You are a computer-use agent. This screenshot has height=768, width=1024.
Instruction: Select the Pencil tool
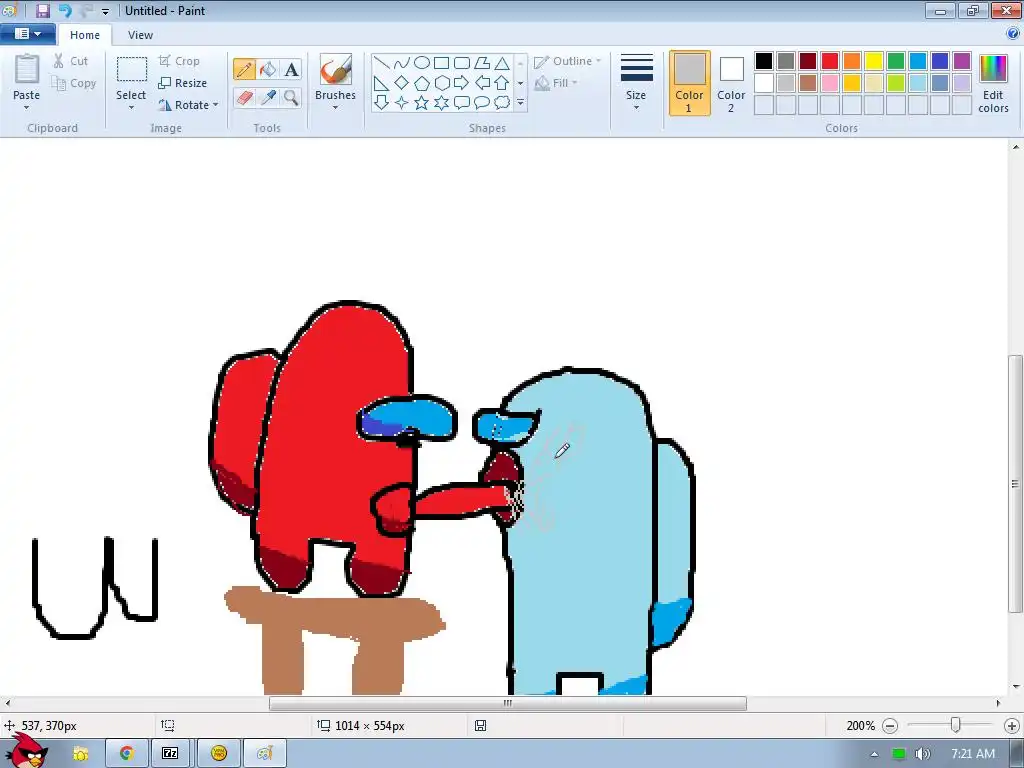coord(244,69)
